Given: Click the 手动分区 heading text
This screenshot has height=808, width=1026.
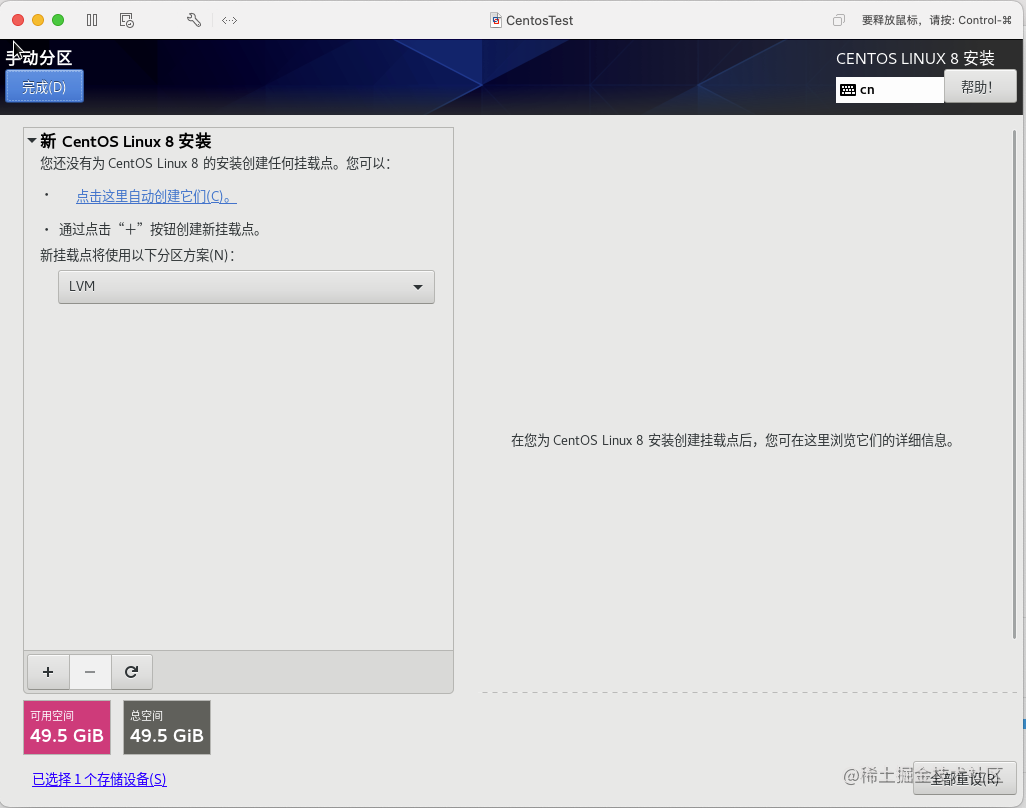Looking at the screenshot, I should coord(39,58).
